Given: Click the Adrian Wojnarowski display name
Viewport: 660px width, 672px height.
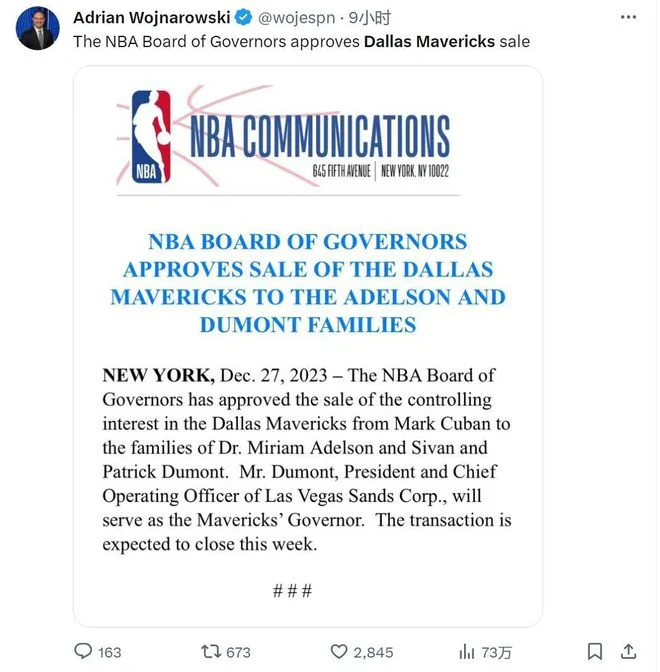Looking at the screenshot, I should click(x=152, y=18).
